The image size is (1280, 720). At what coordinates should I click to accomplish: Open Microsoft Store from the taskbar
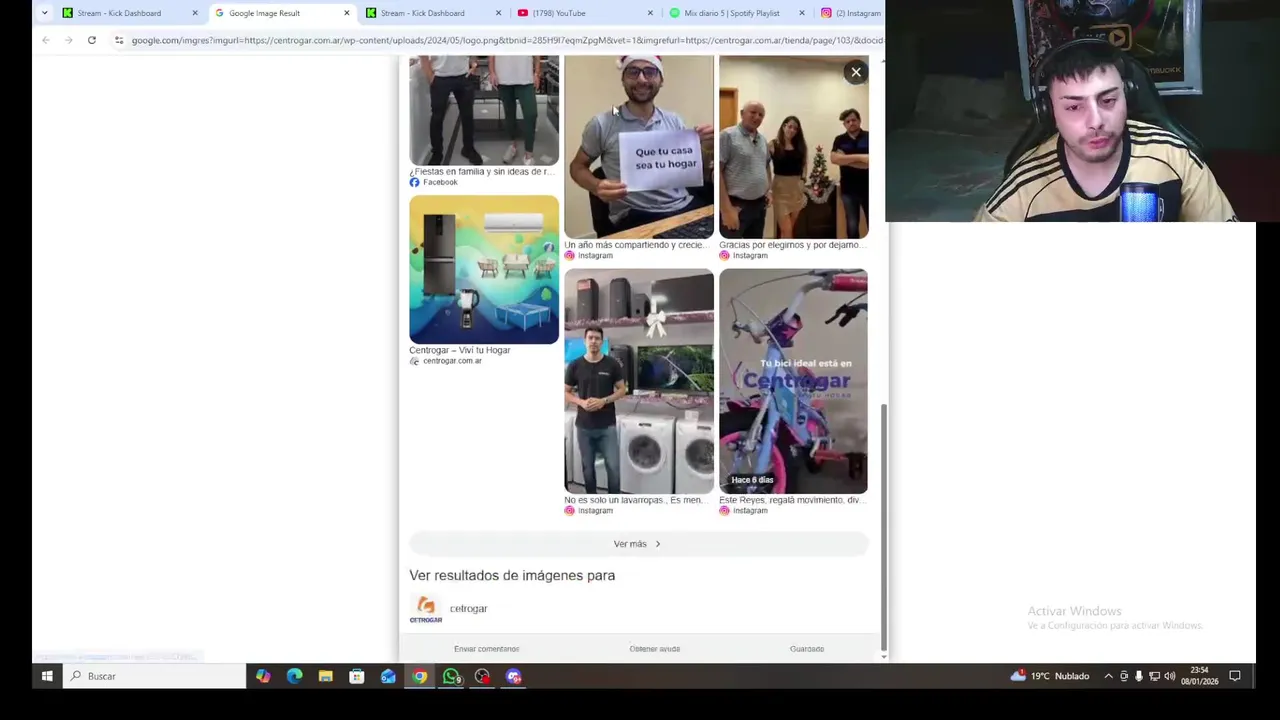pyautogui.click(x=356, y=676)
